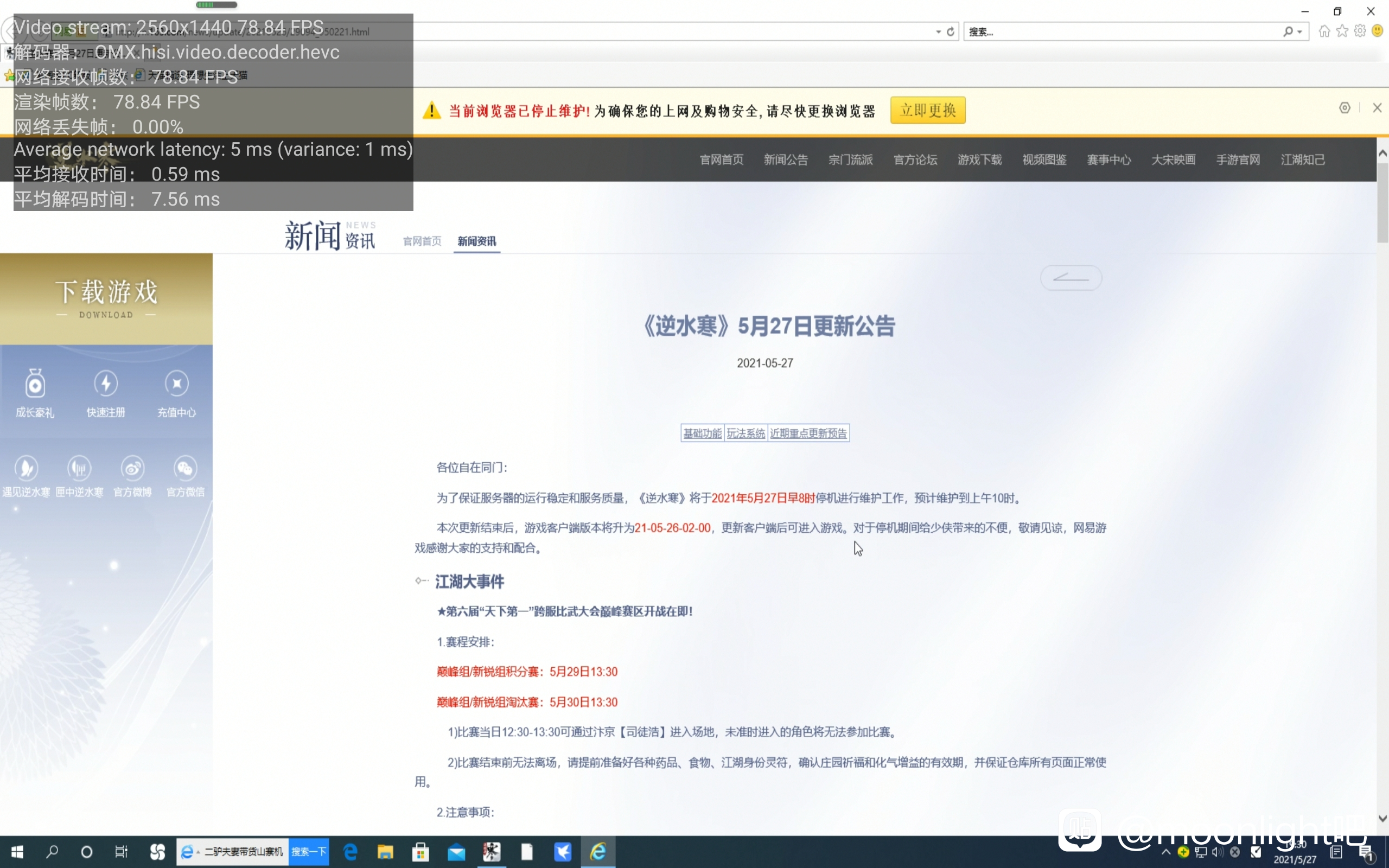Open 官方论坛 in top navigation
1389x868 pixels.
(x=915, y=159)
